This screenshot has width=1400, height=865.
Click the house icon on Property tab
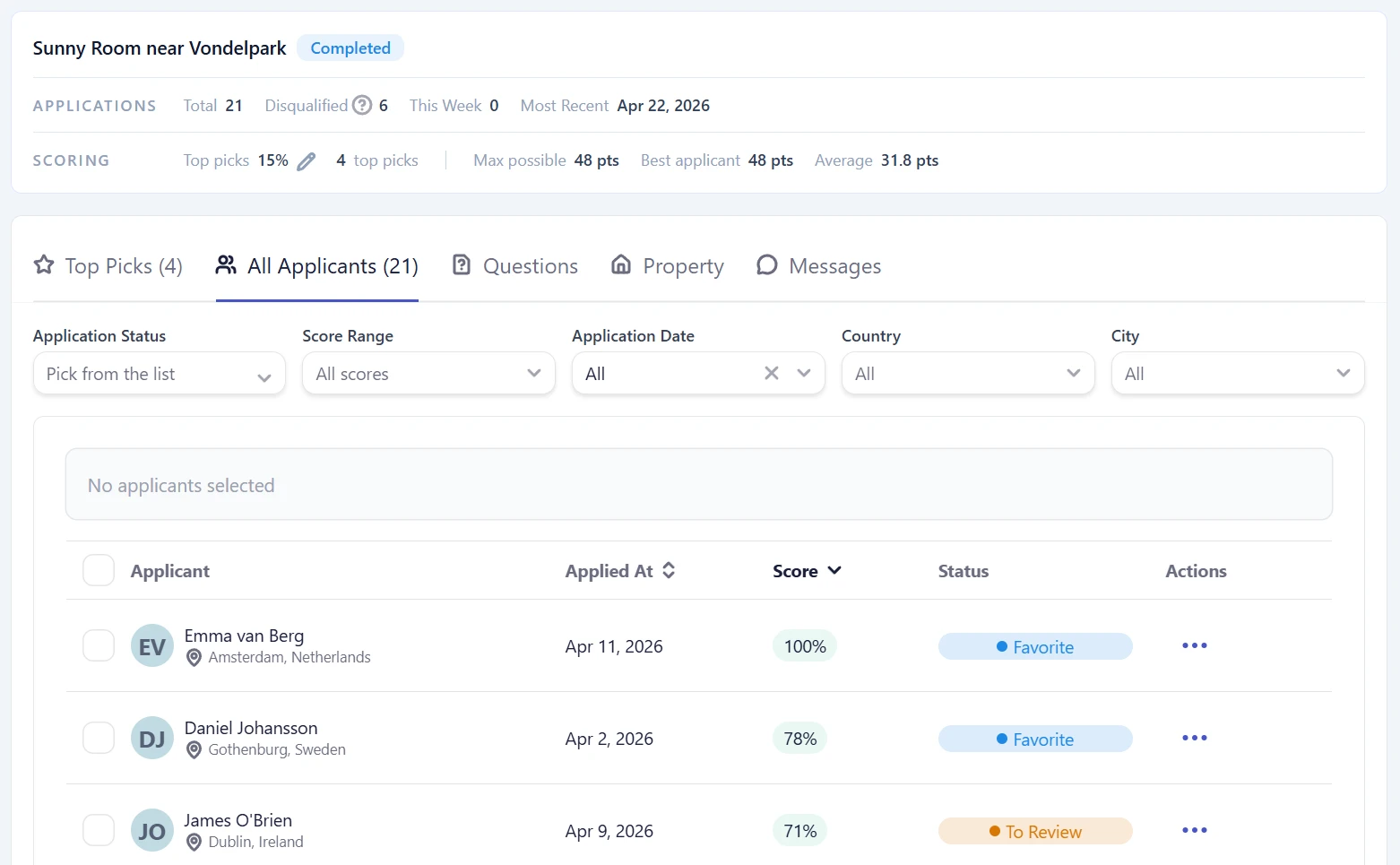[621, 264]
